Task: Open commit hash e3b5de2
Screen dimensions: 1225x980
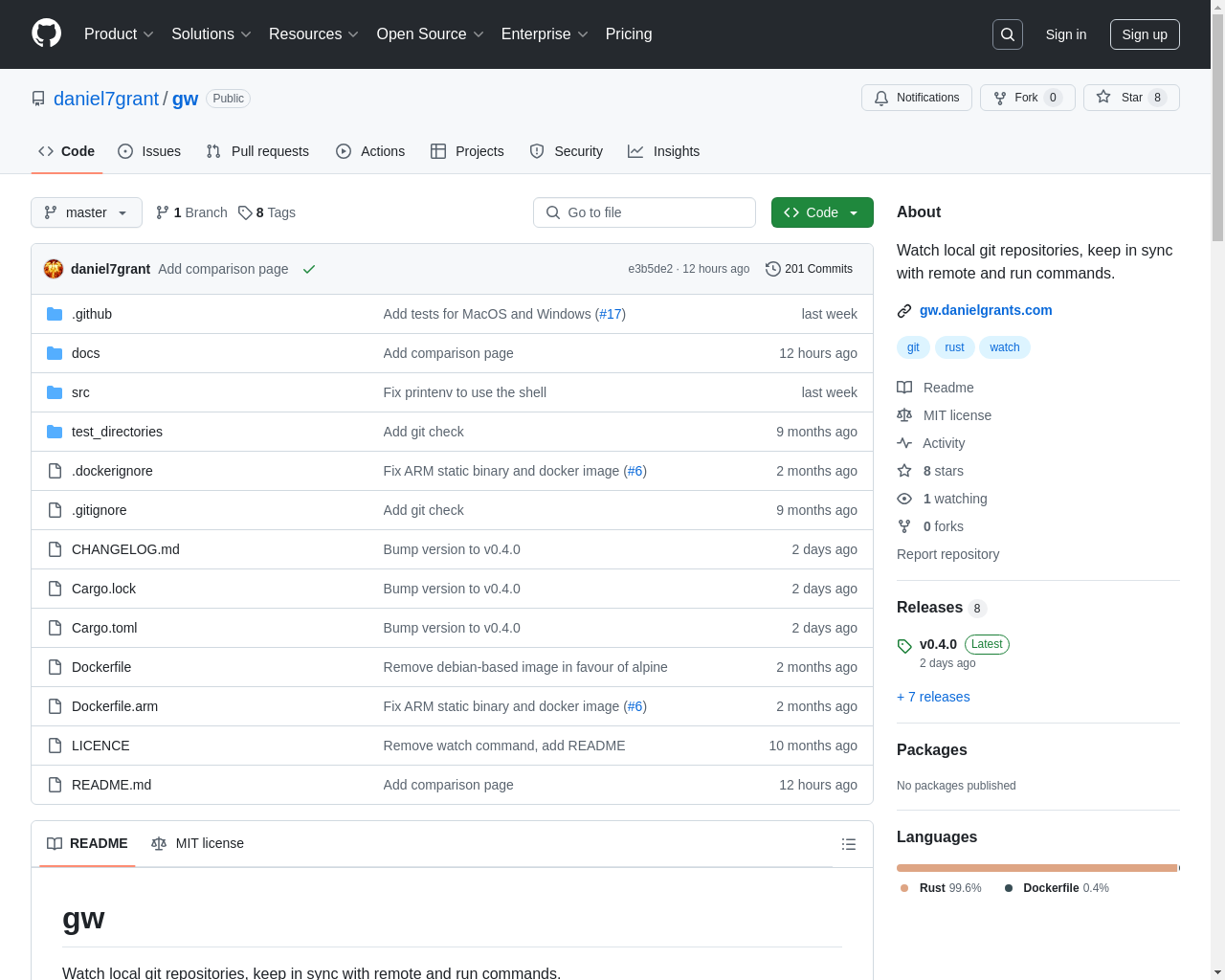Action: [x=650, y=269]
